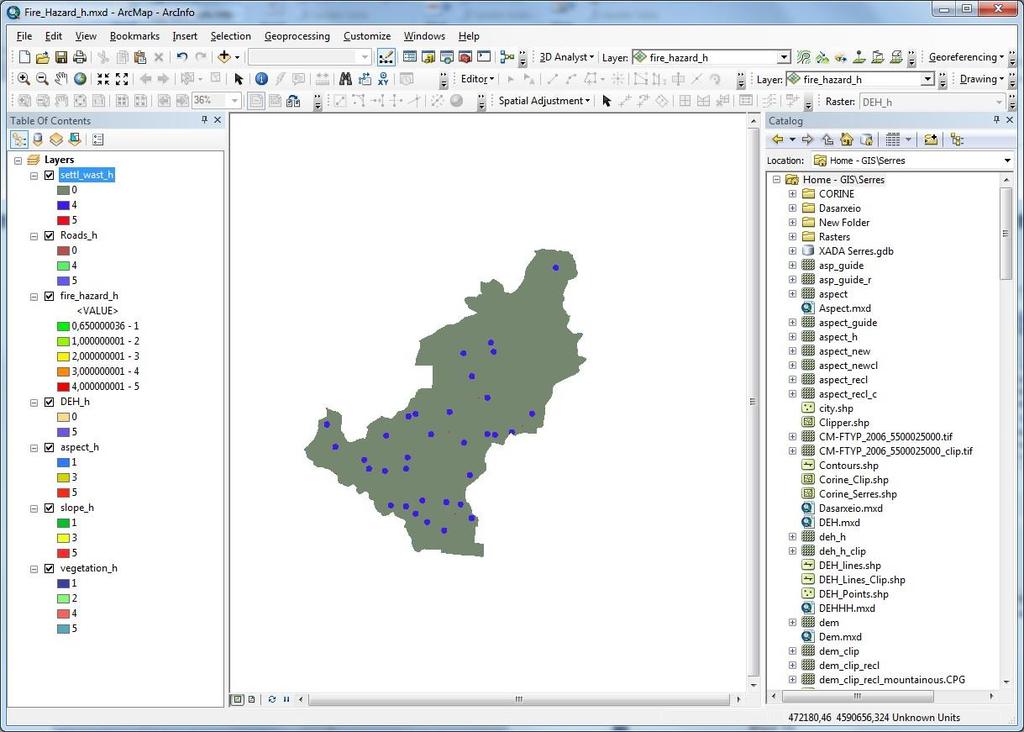
Task: Open the Windows menu
Action: coord(424,36)
